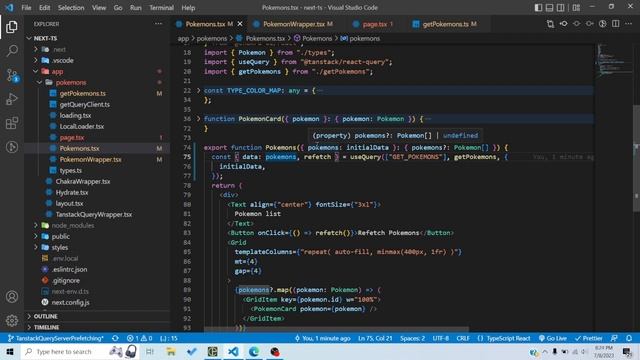Open the Help menu

click(188, 7)
